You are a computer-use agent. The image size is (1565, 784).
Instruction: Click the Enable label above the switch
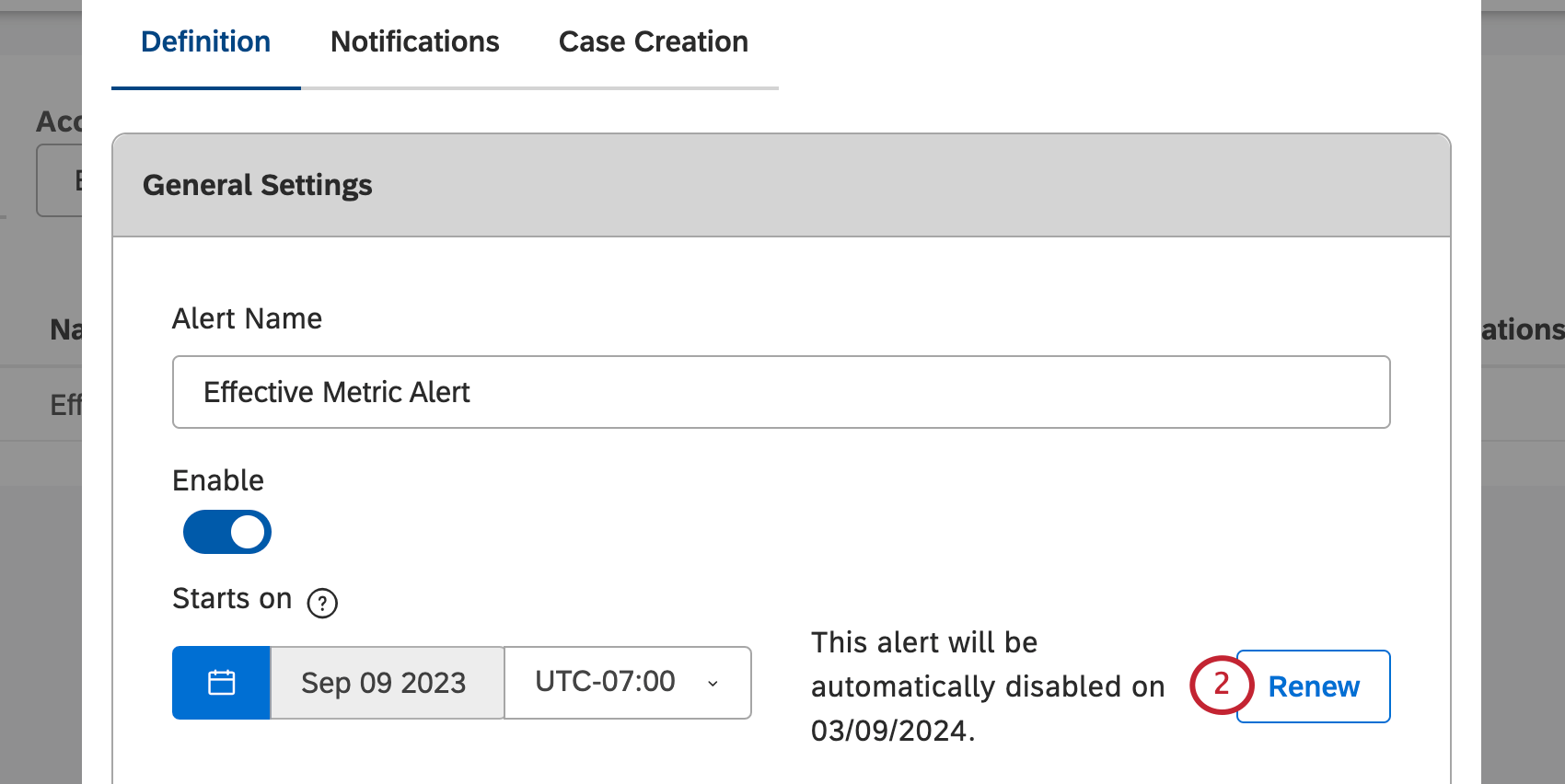pyautogui.click(x=217, y=479)
